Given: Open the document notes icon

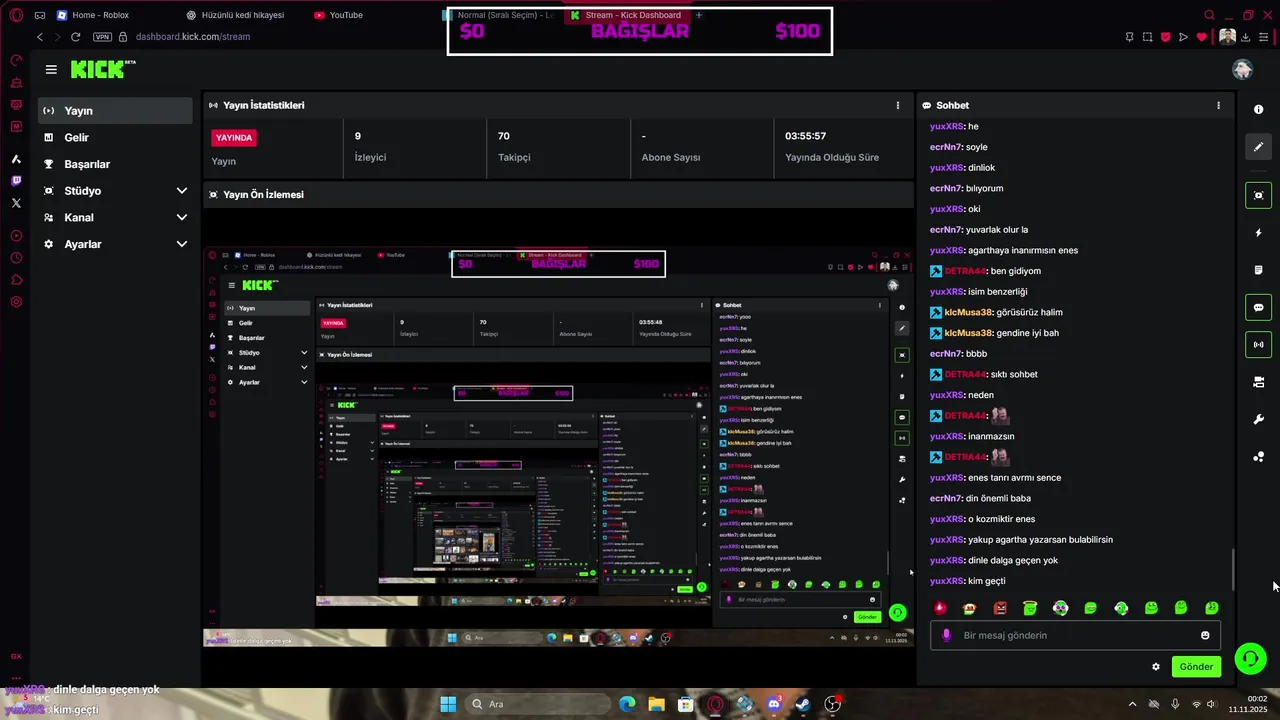Looking at the screenshot, I should [x=1258, y=270].
